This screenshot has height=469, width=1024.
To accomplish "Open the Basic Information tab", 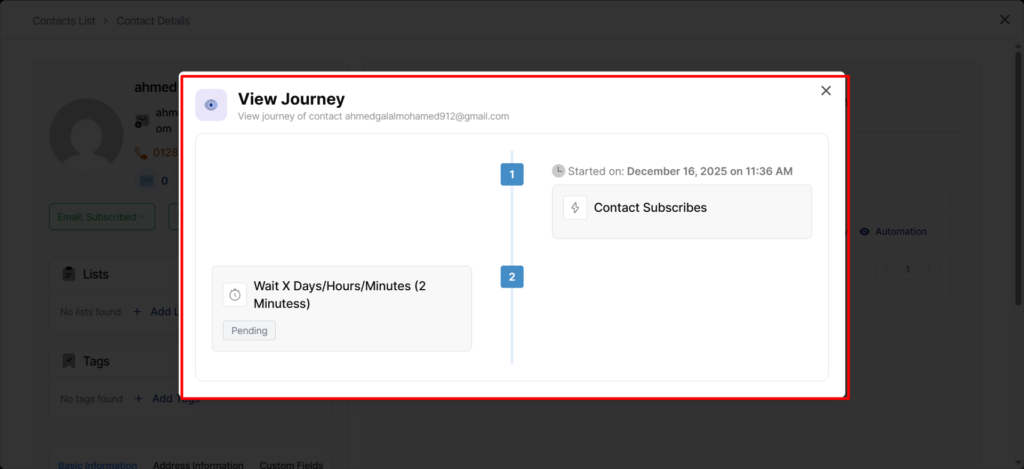I will (97, 465).
